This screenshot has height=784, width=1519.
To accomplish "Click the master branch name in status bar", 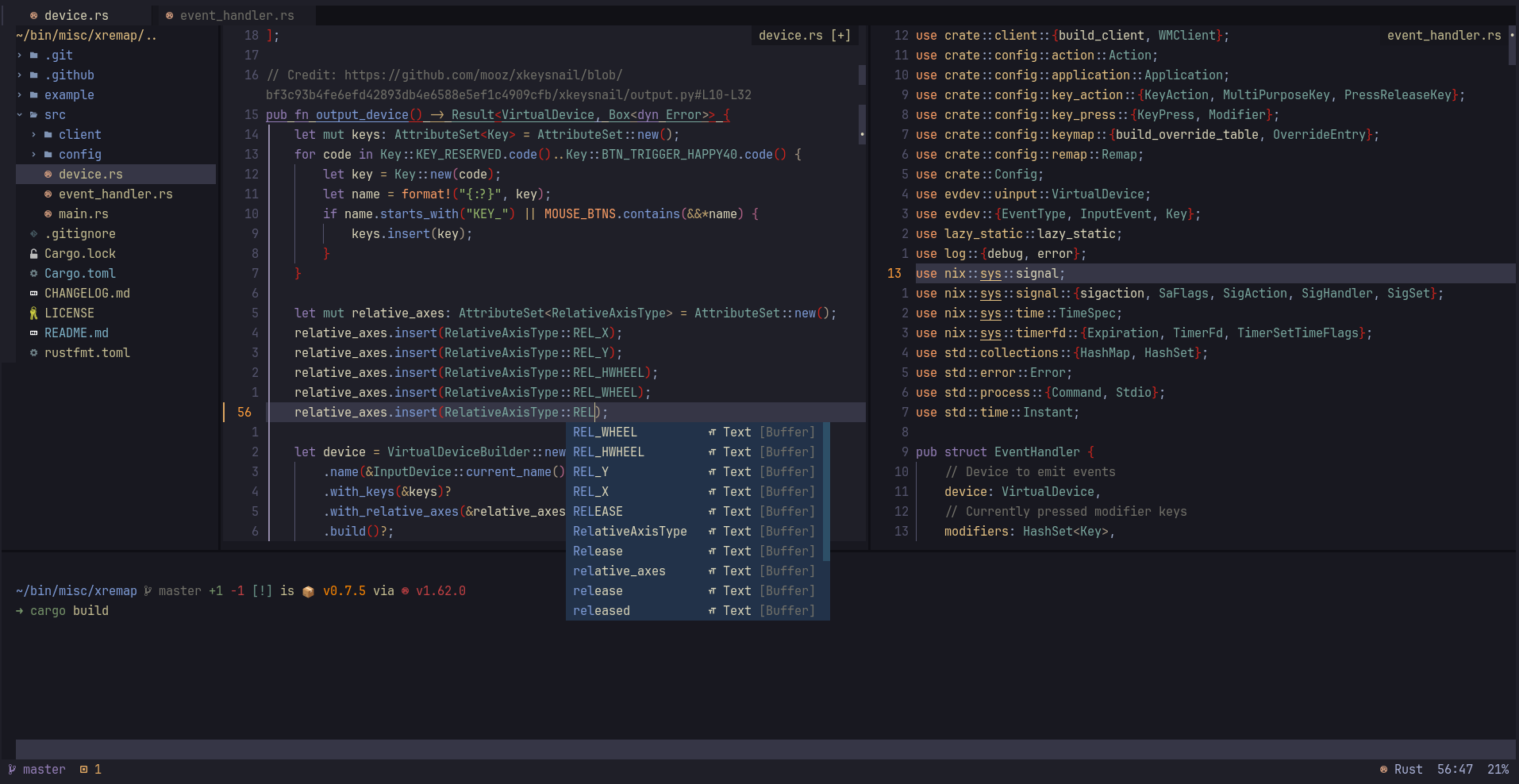I will click(44, 769).
